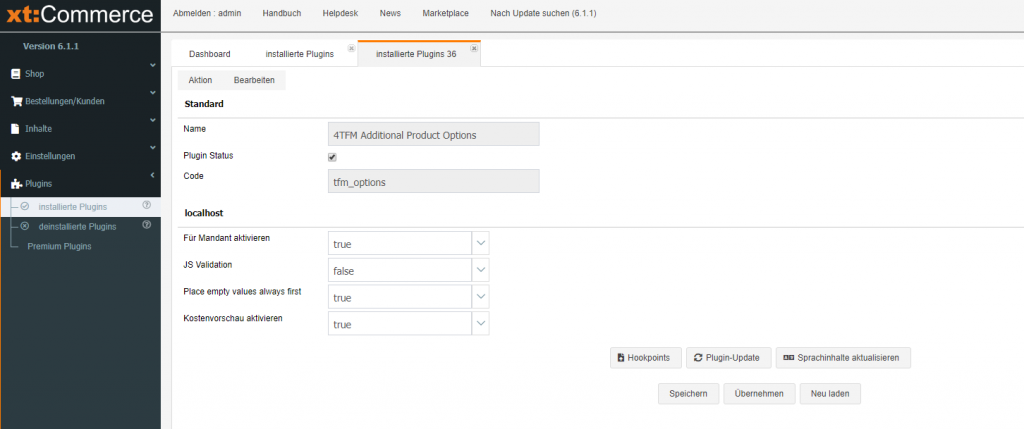This screenshot has height=429, width=1024.
Task: Click the Speichern button
Action: (688, 394)
